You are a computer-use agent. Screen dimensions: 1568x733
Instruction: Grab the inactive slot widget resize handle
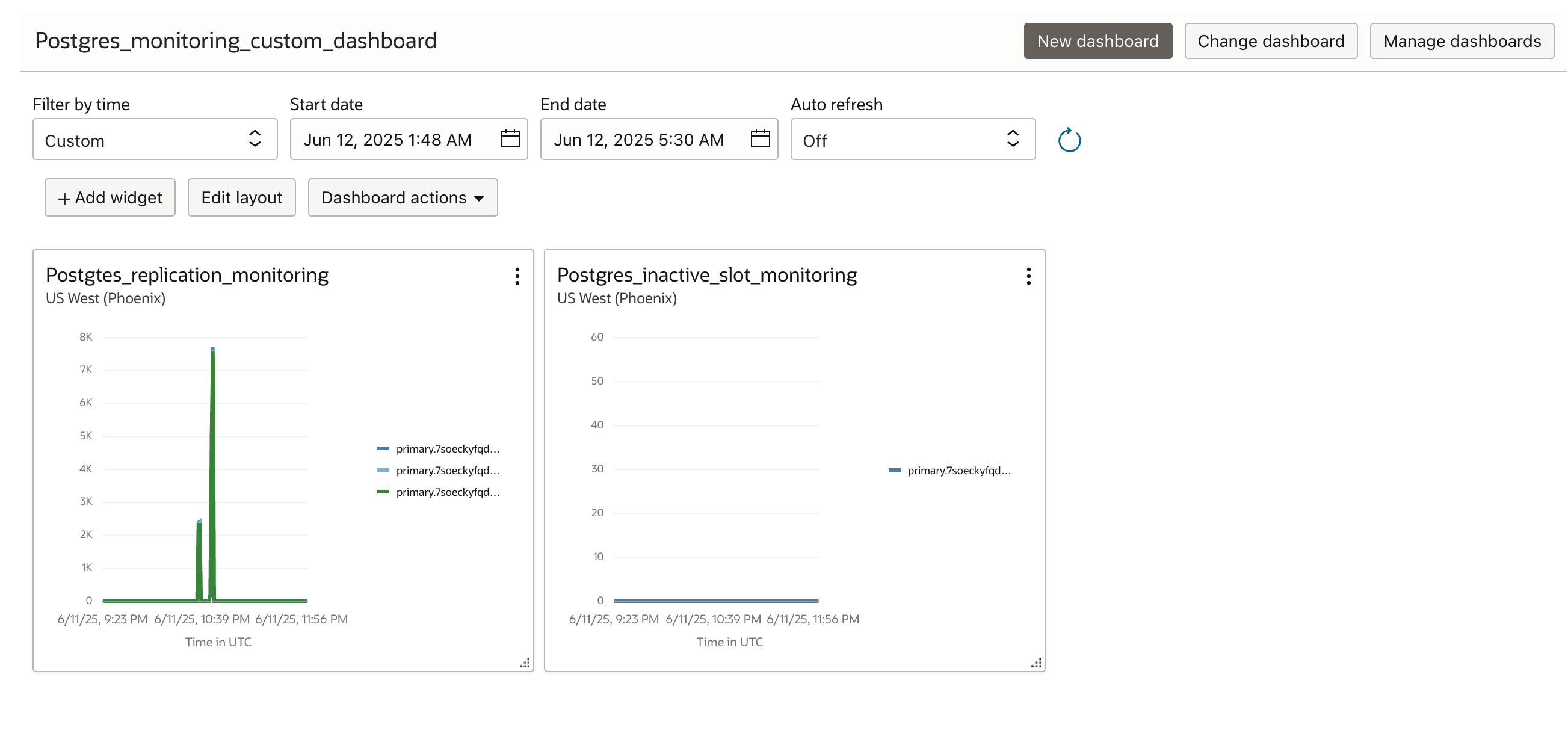[1036, 663]
